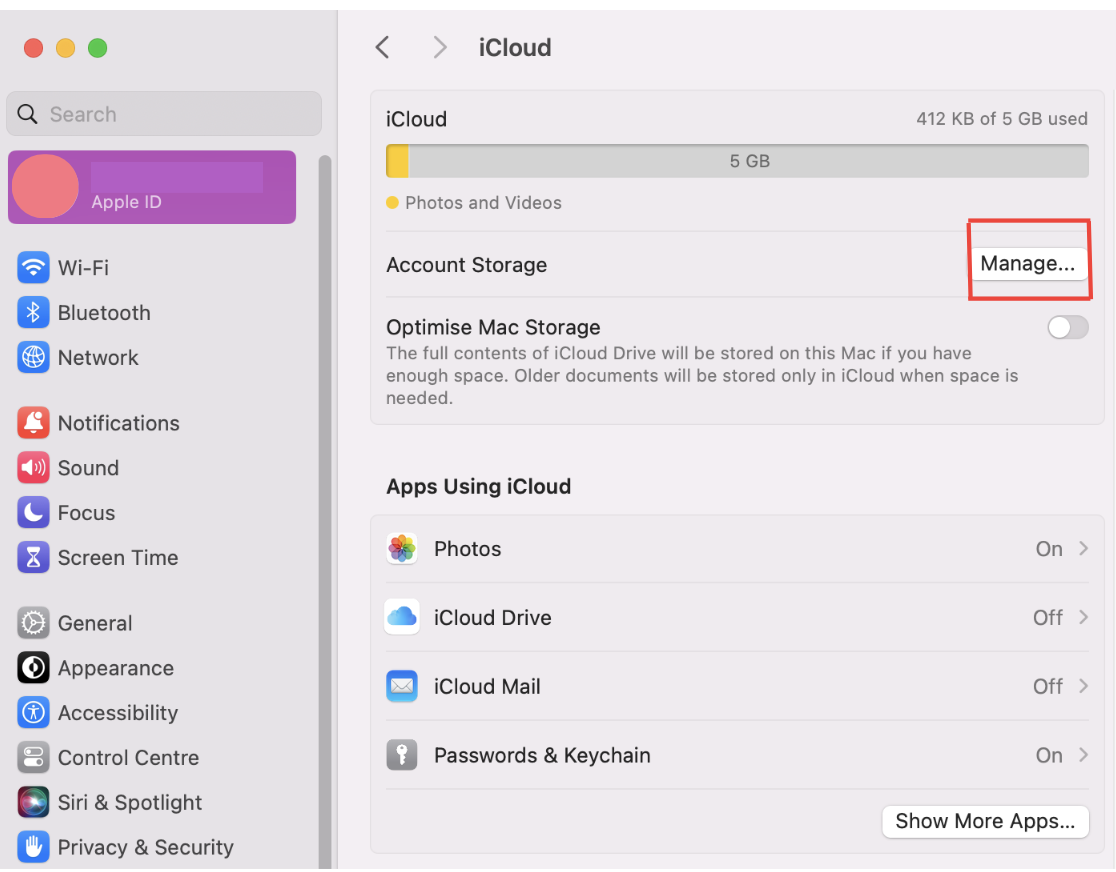Go back with the left arrow

[383, 48]
